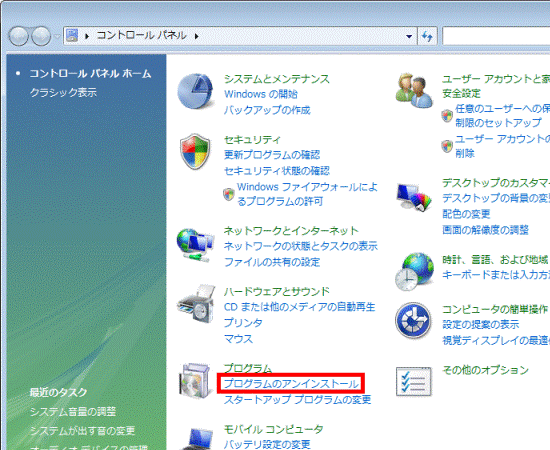Screen dimensions: 550x450
Task: Click ネットワークの状態とタスクの表示 link
Action: pyautogui.click(x=301, y=246)
